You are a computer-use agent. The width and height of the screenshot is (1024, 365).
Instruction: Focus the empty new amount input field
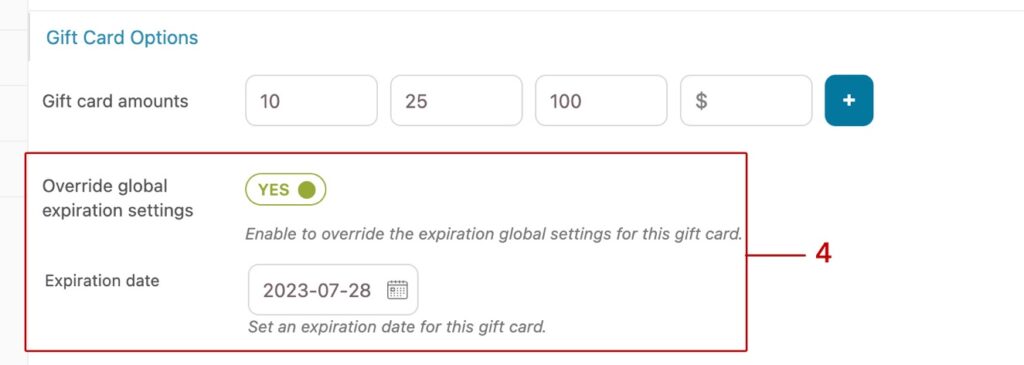tap(746, 101)
